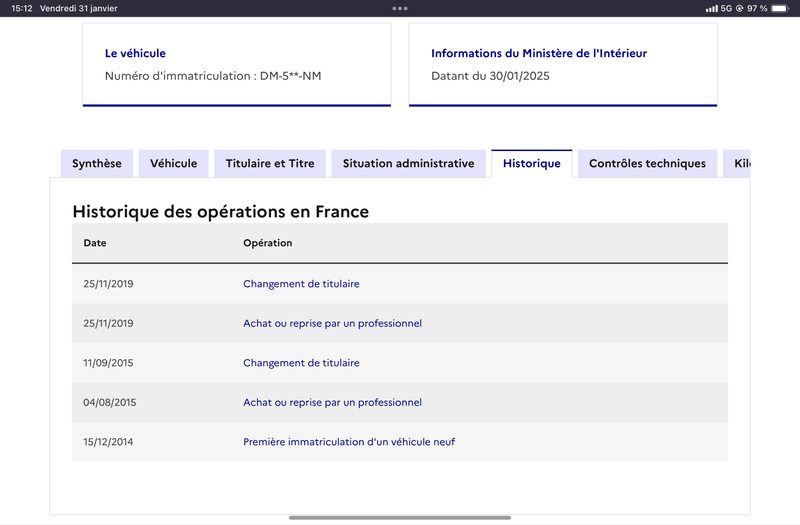Click the registration number DM-5**-NM text
This screenshot has width=800, height=525.
[x=290, y=76]
